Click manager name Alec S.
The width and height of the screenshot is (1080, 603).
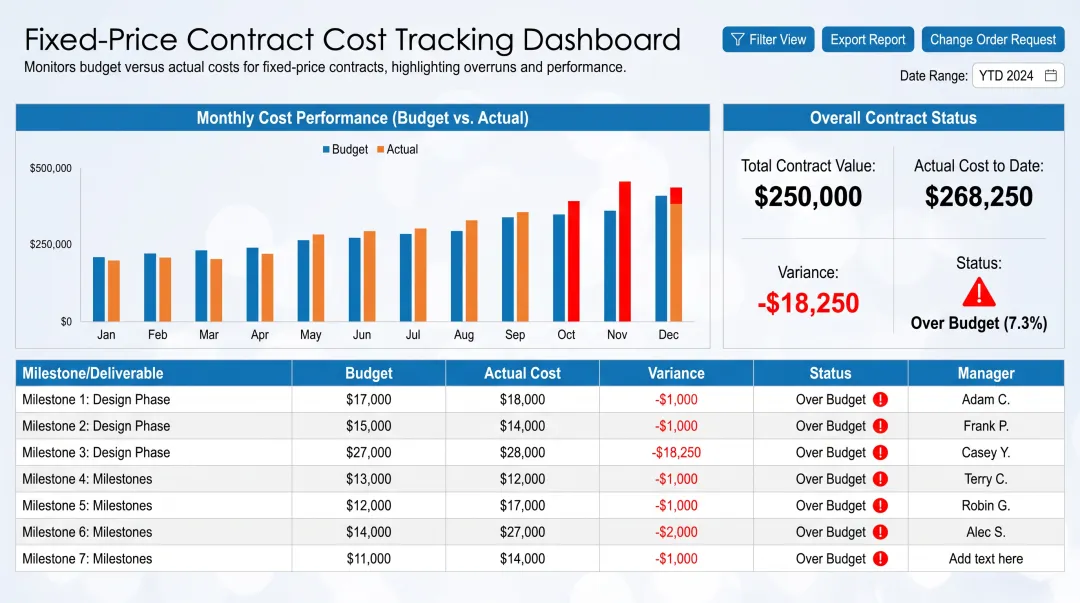[986, 532]
